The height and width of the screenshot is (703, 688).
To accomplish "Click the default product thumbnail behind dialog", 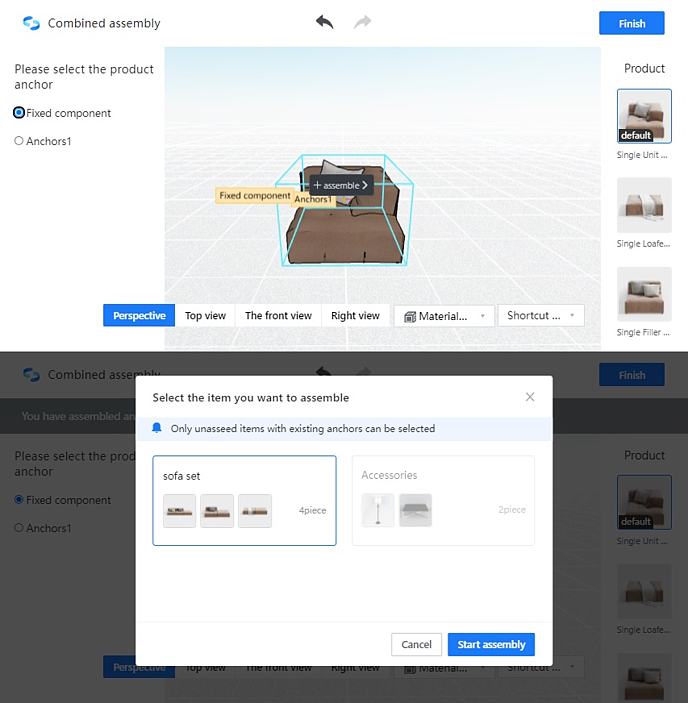I will [644, 502].
